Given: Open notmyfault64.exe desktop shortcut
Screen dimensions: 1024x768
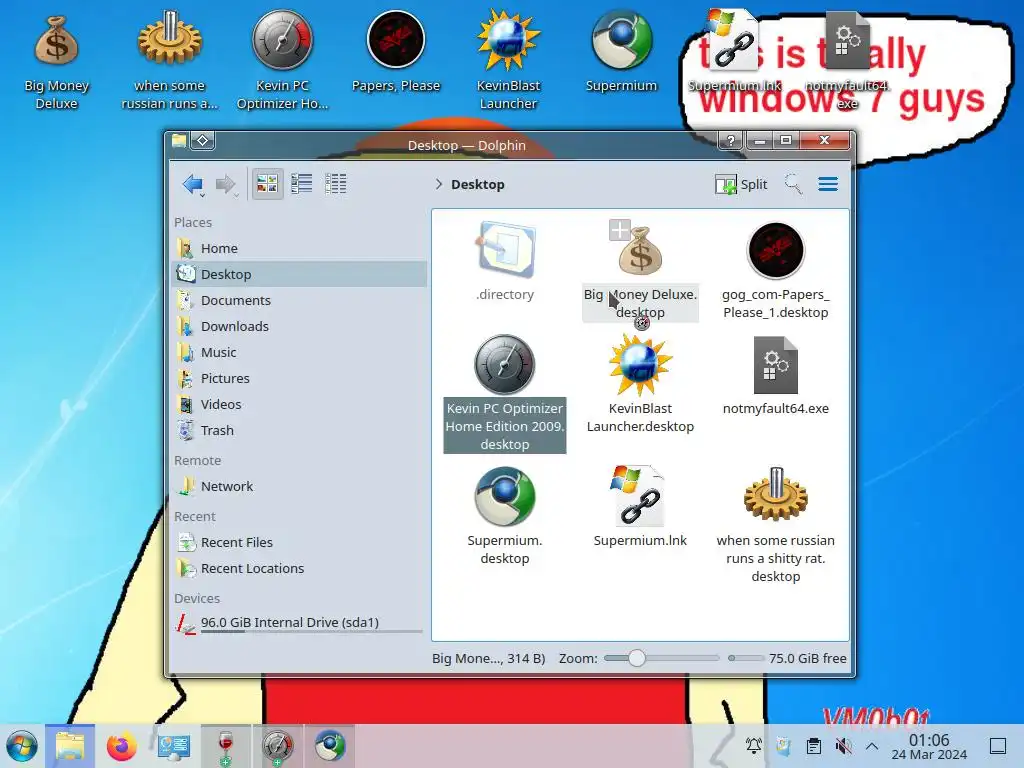Looking at the screenshot, I should click(847, 59).
